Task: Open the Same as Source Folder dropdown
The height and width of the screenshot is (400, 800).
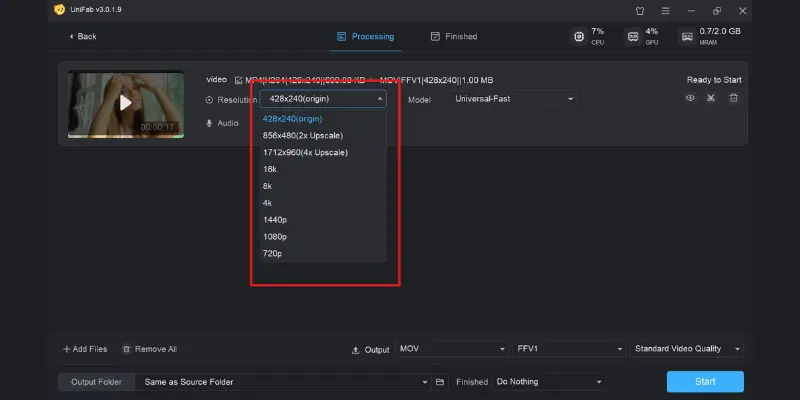Action: click(283, 382)
